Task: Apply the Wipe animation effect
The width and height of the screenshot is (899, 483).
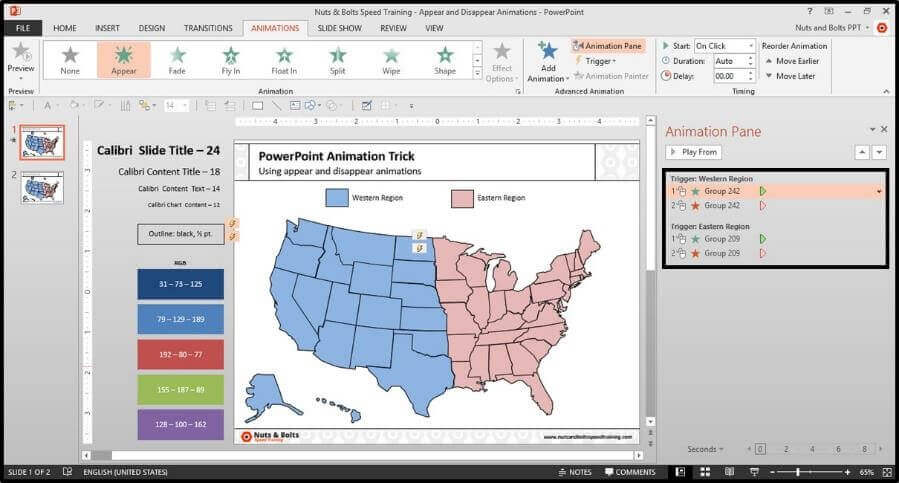Action: click(391, 60)
